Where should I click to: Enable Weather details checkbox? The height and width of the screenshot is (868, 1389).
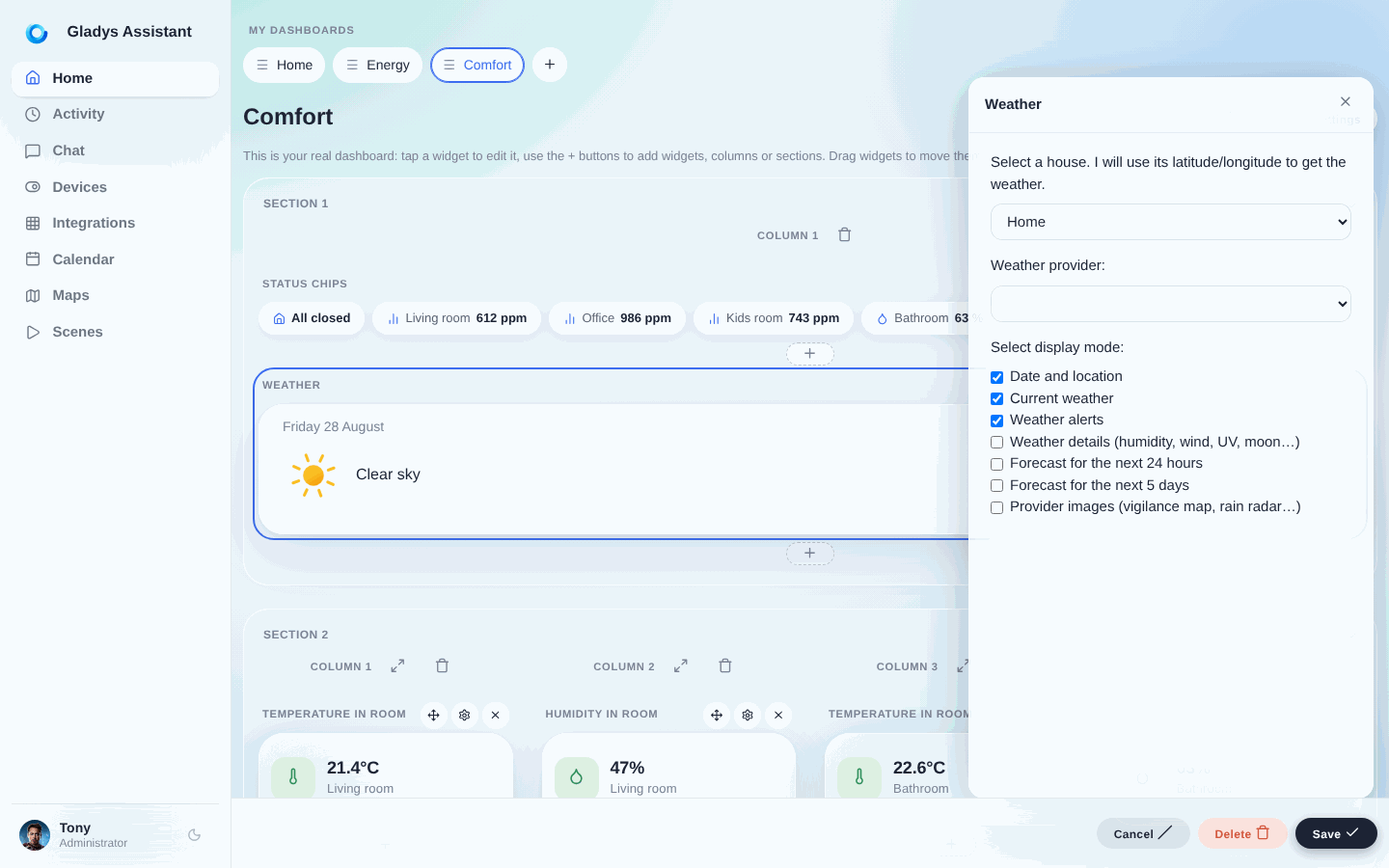pos(997,443)
